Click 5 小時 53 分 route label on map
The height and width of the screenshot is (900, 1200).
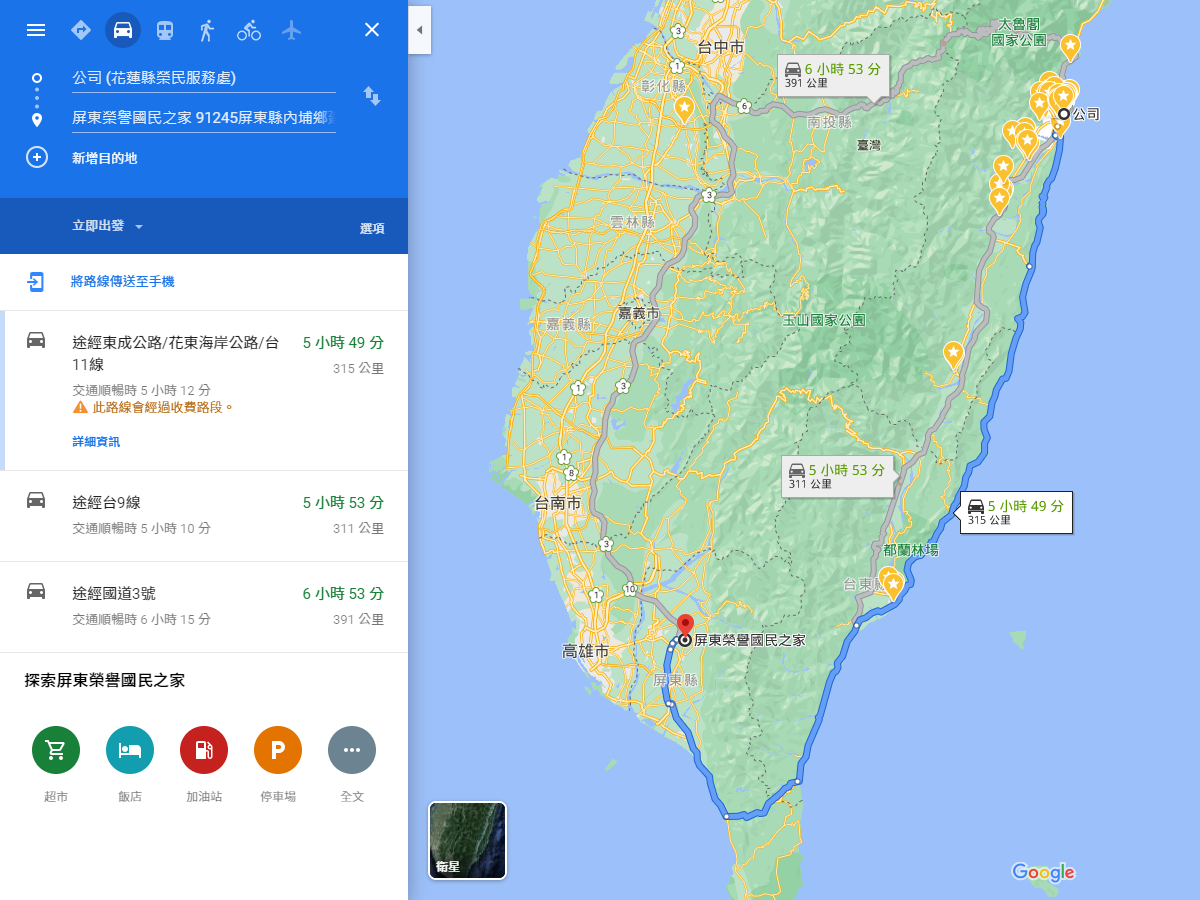(x=837, y=476)
